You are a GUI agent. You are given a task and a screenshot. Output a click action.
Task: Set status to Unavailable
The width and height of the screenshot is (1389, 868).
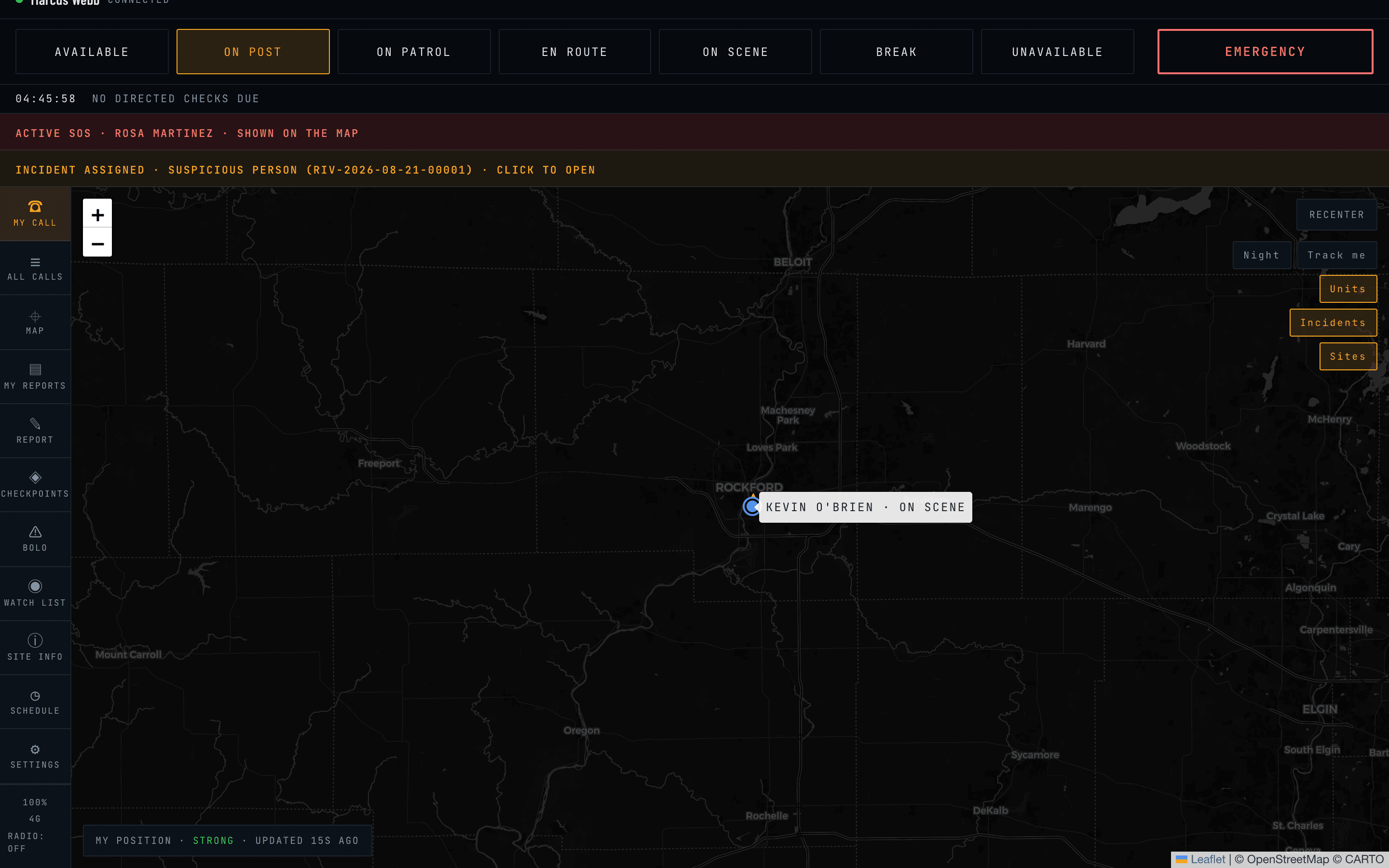(x=1057, y=52)
